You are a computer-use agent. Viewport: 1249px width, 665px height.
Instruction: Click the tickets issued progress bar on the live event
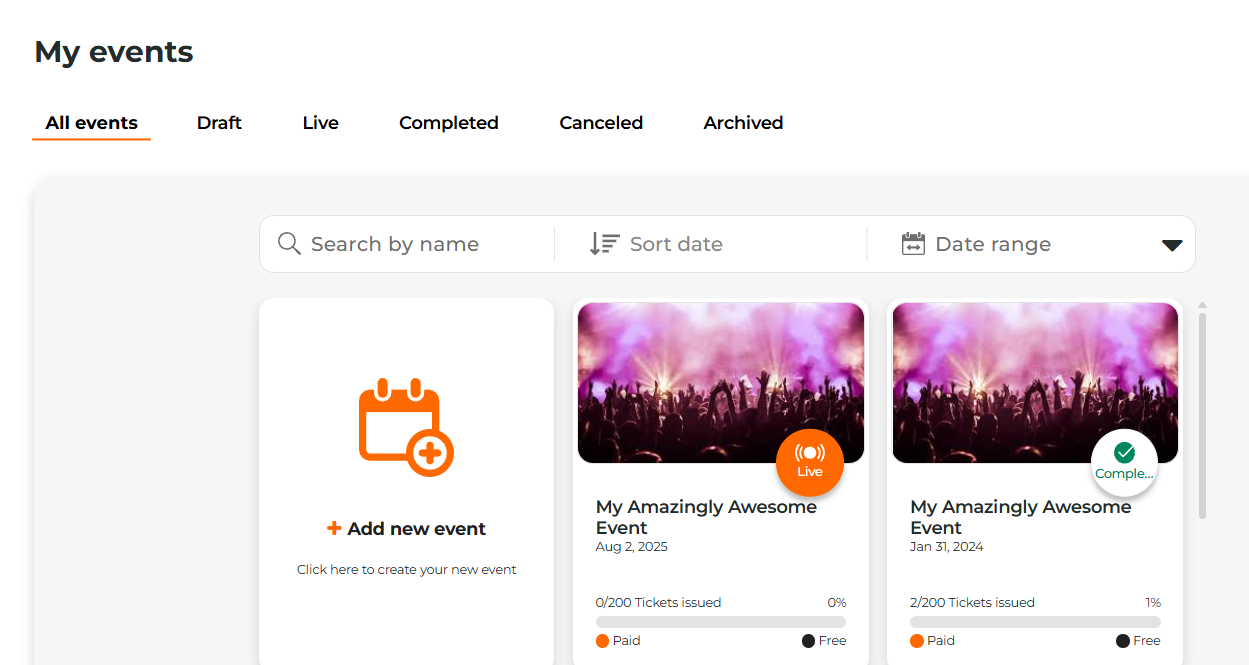(x=719, y=621)
